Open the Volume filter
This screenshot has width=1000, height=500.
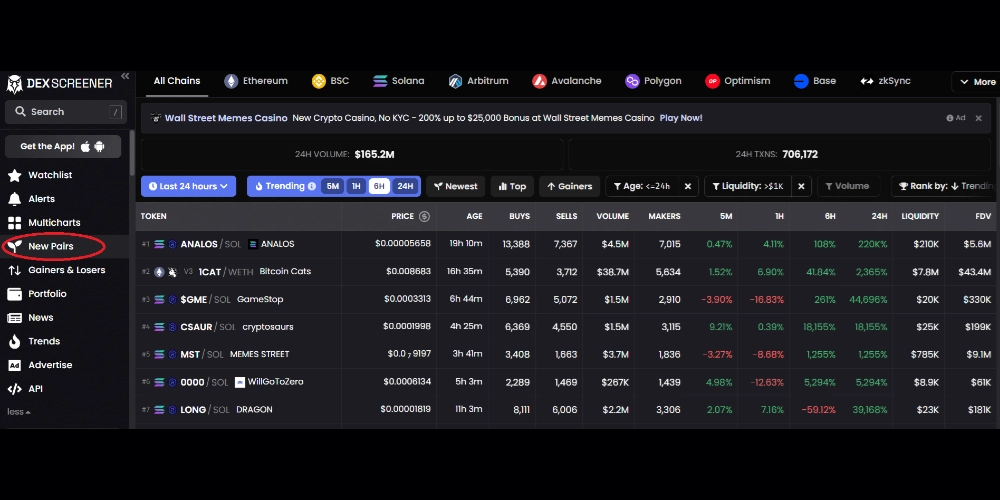[x=848, y=186]
